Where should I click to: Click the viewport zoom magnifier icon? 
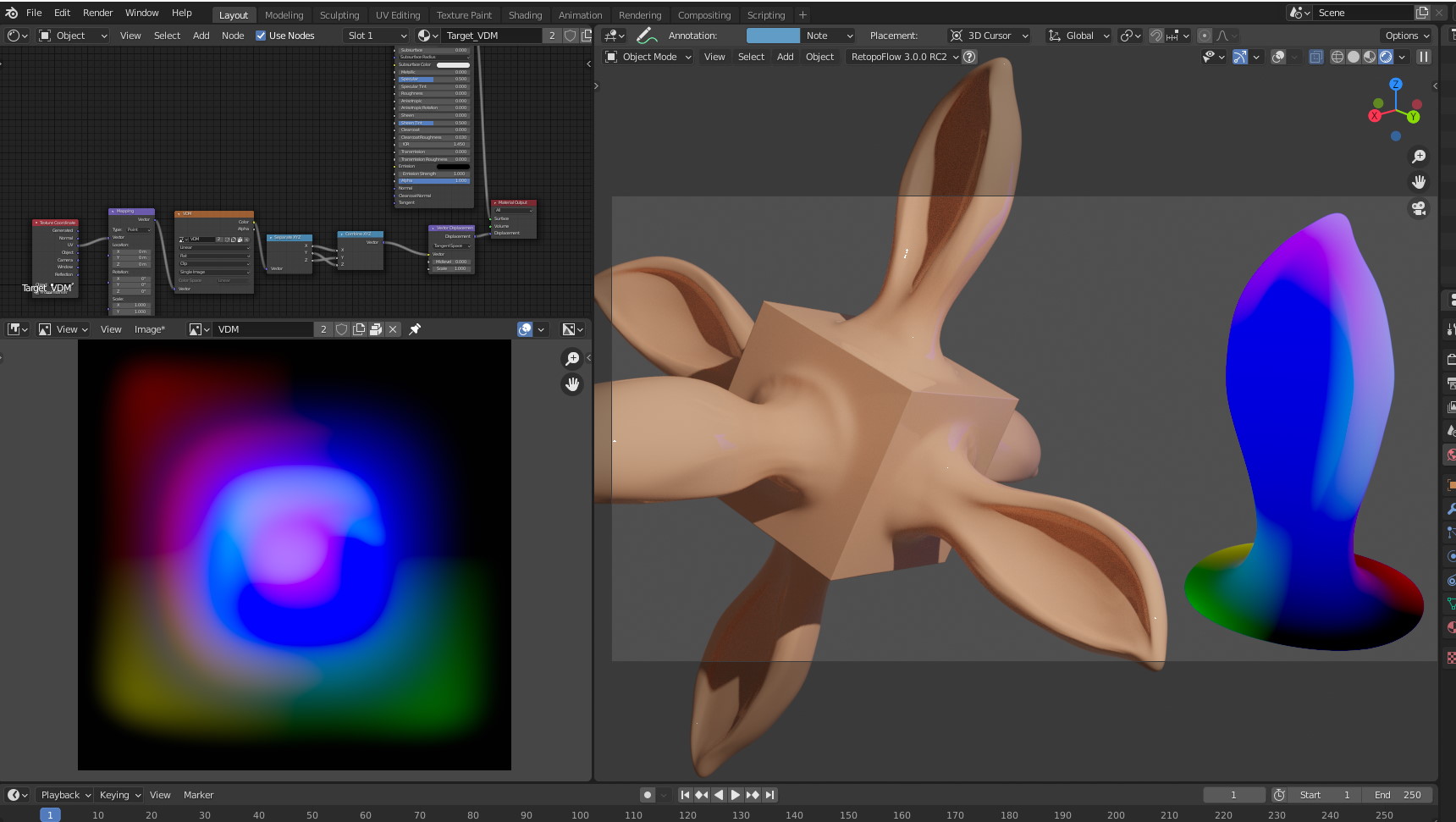1419,157
